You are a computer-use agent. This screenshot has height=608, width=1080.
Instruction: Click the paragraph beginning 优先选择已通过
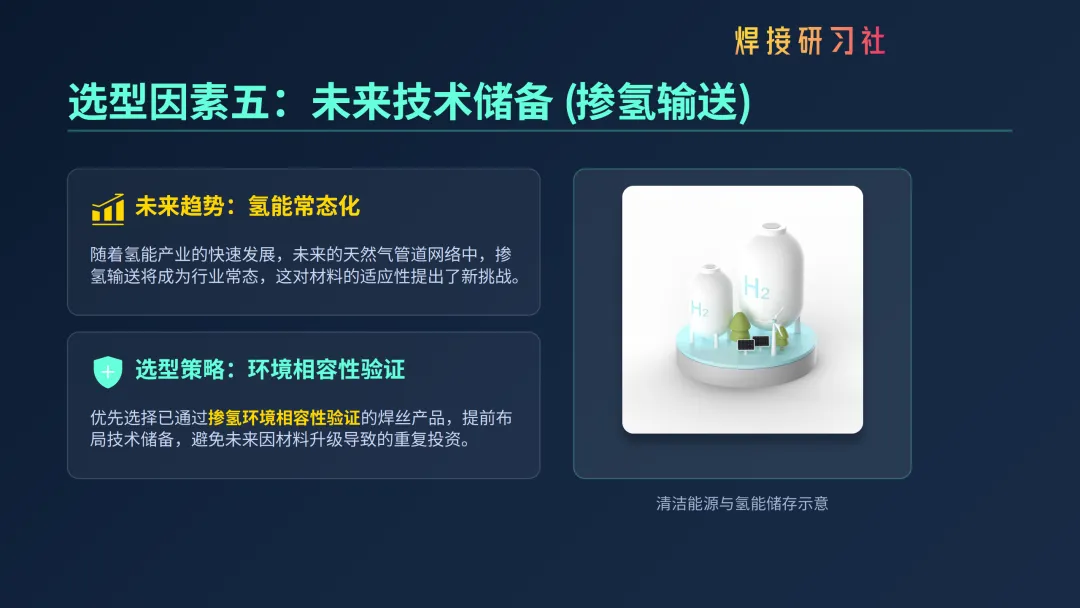pyautogui.click(x=301, y=428)
